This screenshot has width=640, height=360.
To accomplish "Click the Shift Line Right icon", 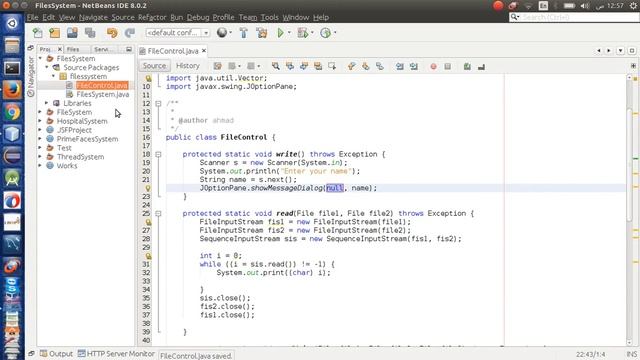I will (413, 66).
